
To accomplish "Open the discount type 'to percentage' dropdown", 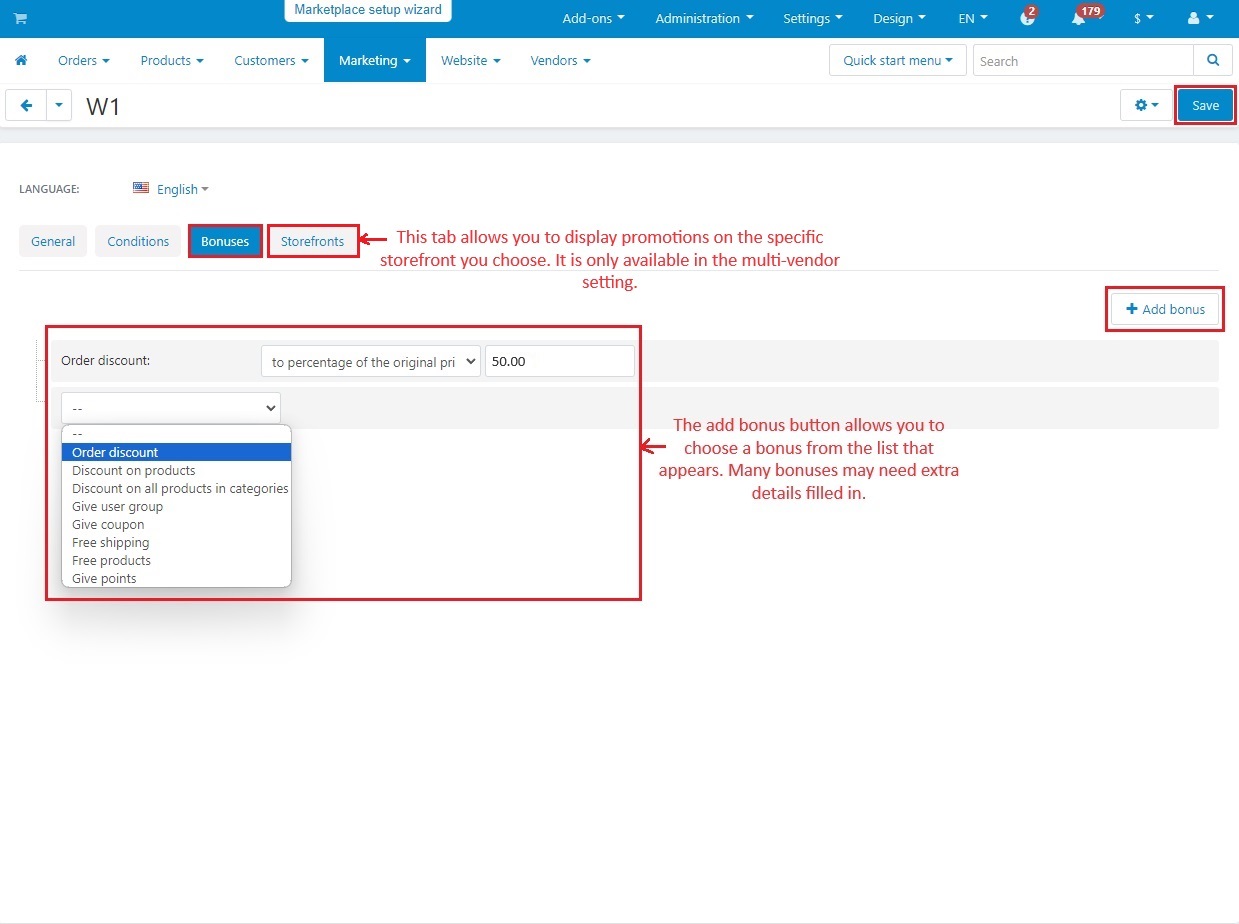I will (x=371, y=361).
